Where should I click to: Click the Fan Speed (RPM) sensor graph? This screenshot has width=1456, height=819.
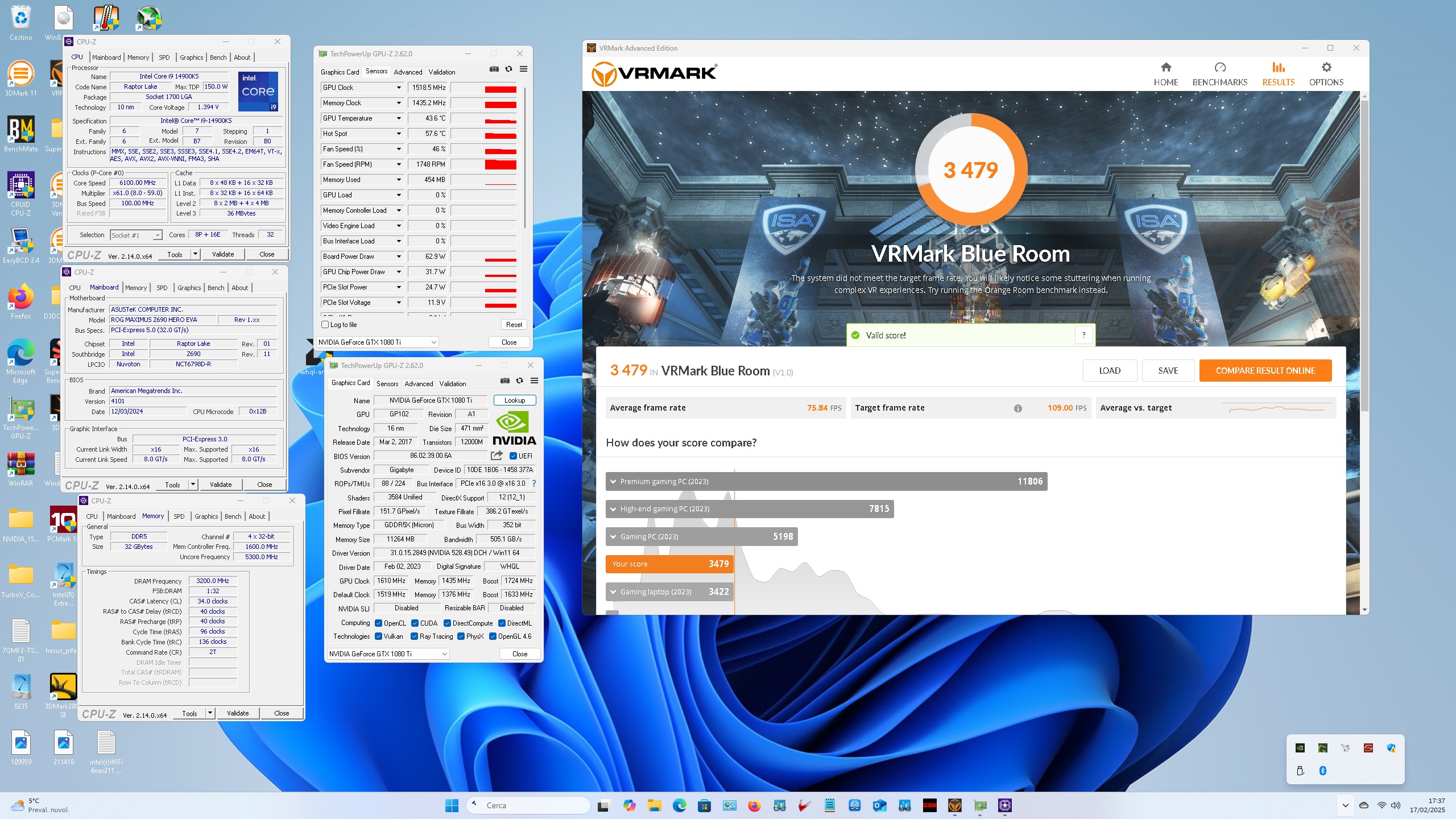pyautogui.click(x=484, y=164)
